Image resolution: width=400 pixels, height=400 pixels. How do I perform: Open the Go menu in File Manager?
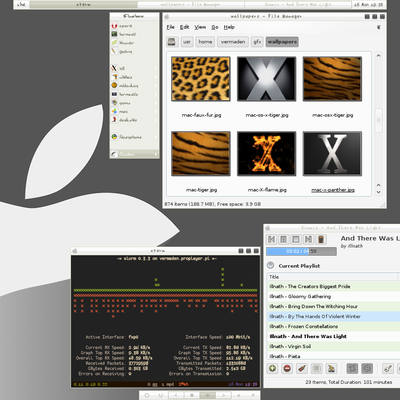215,27
